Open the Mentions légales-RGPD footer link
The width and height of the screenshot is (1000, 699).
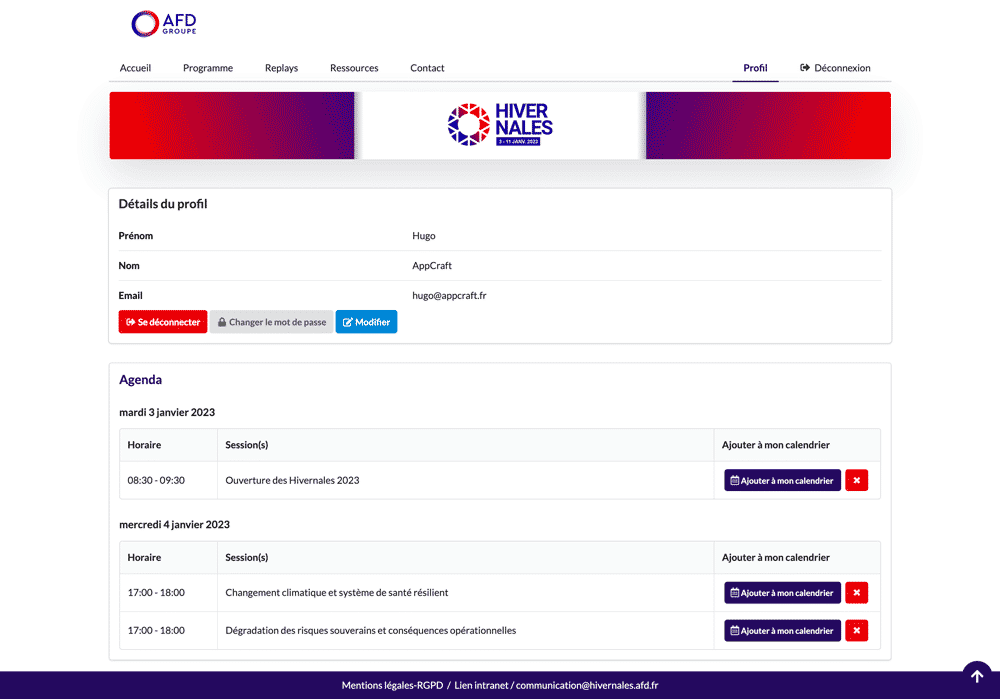point(391,686)
